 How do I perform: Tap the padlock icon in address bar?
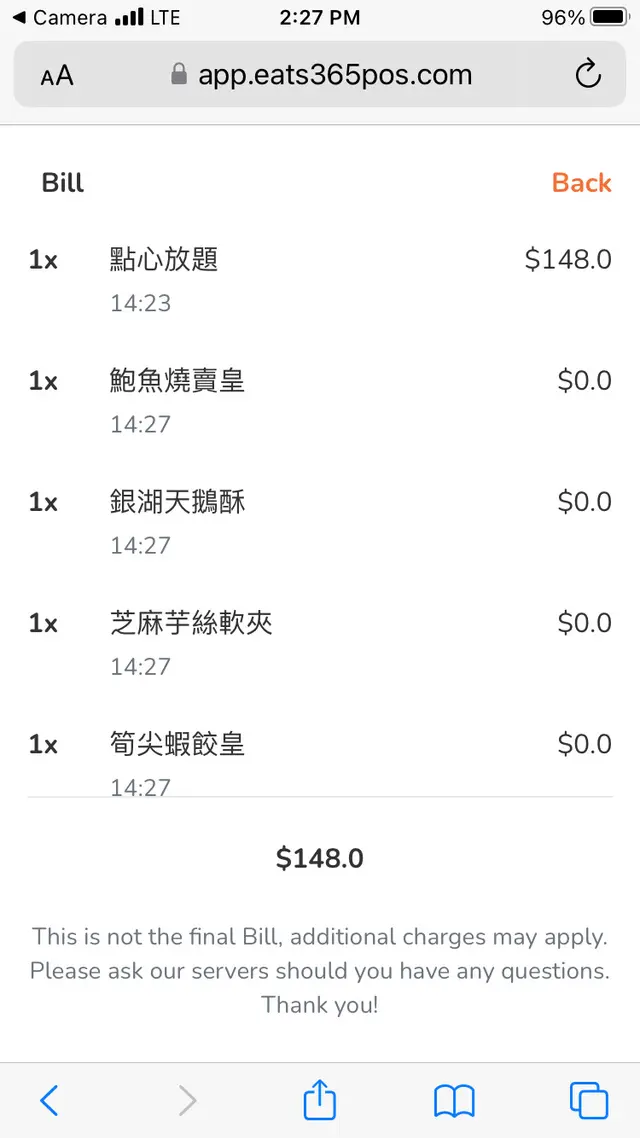[x=179, y=75]
